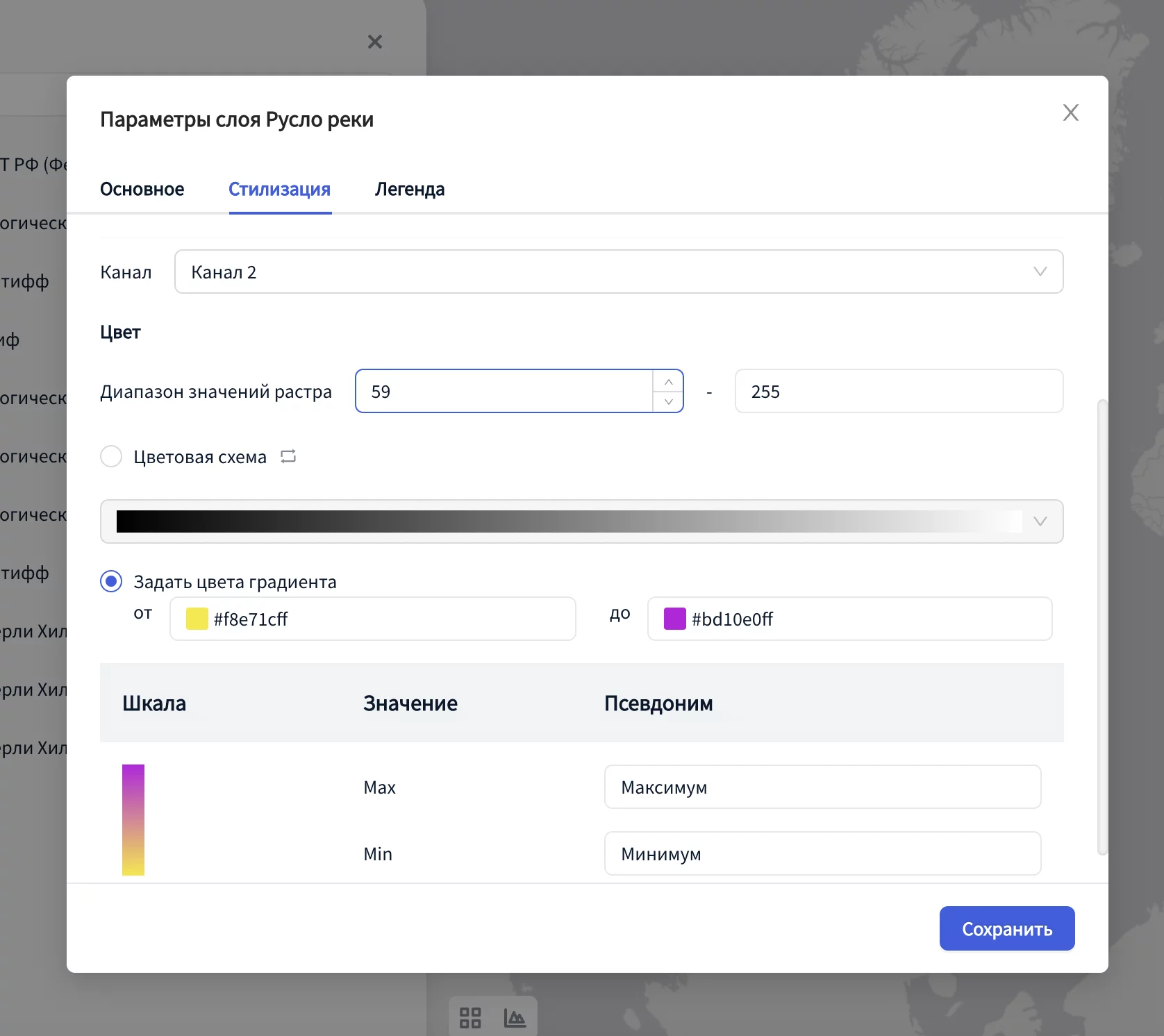Select the Задать цвета градиента radio option

111,581
